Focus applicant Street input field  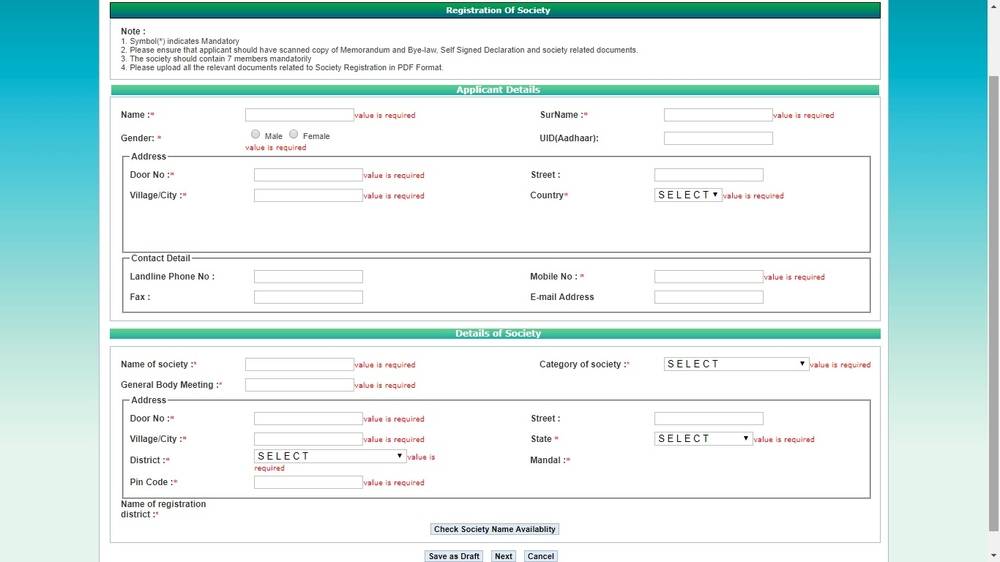coord(709,175)
